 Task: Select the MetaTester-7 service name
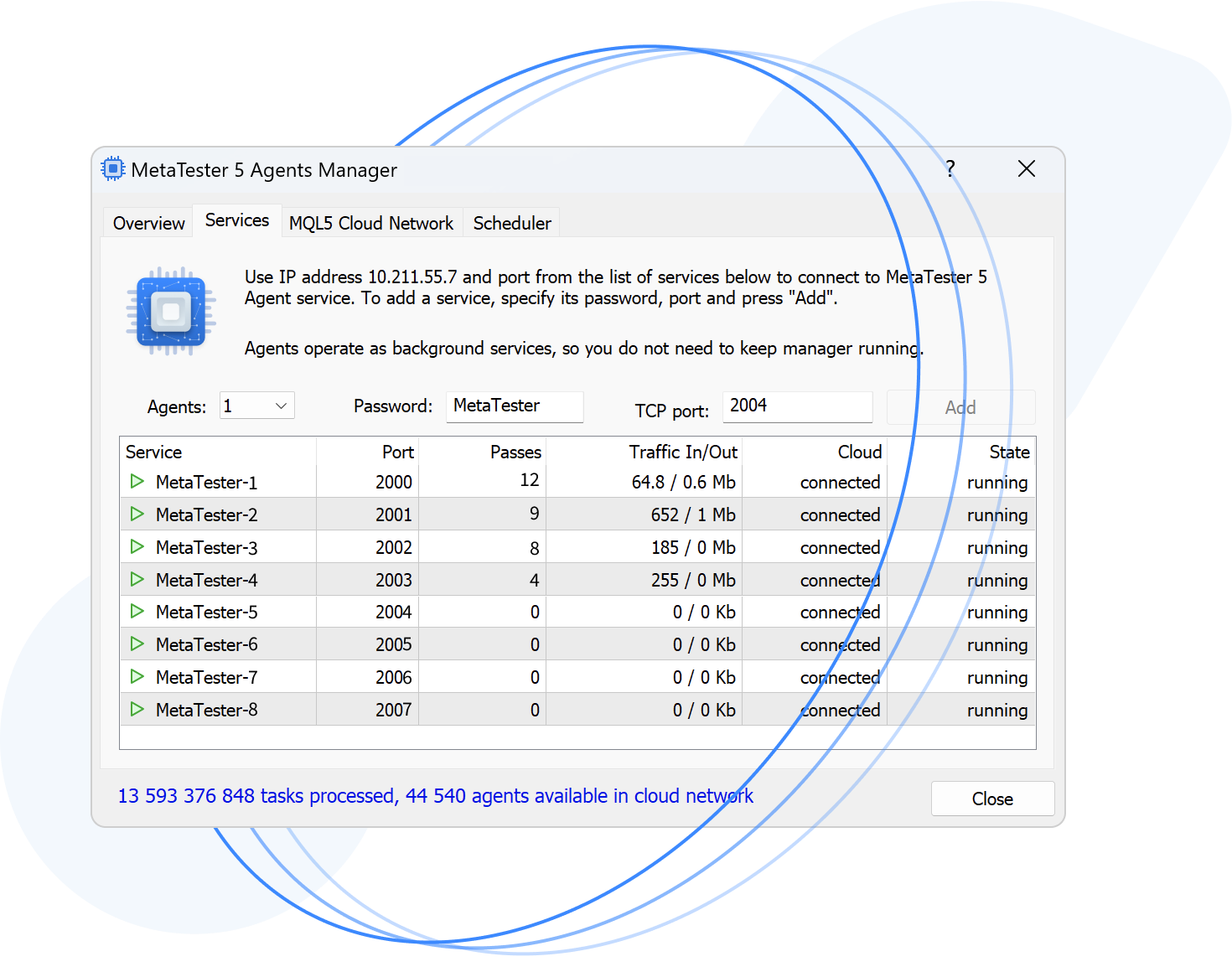click(206, 677)
